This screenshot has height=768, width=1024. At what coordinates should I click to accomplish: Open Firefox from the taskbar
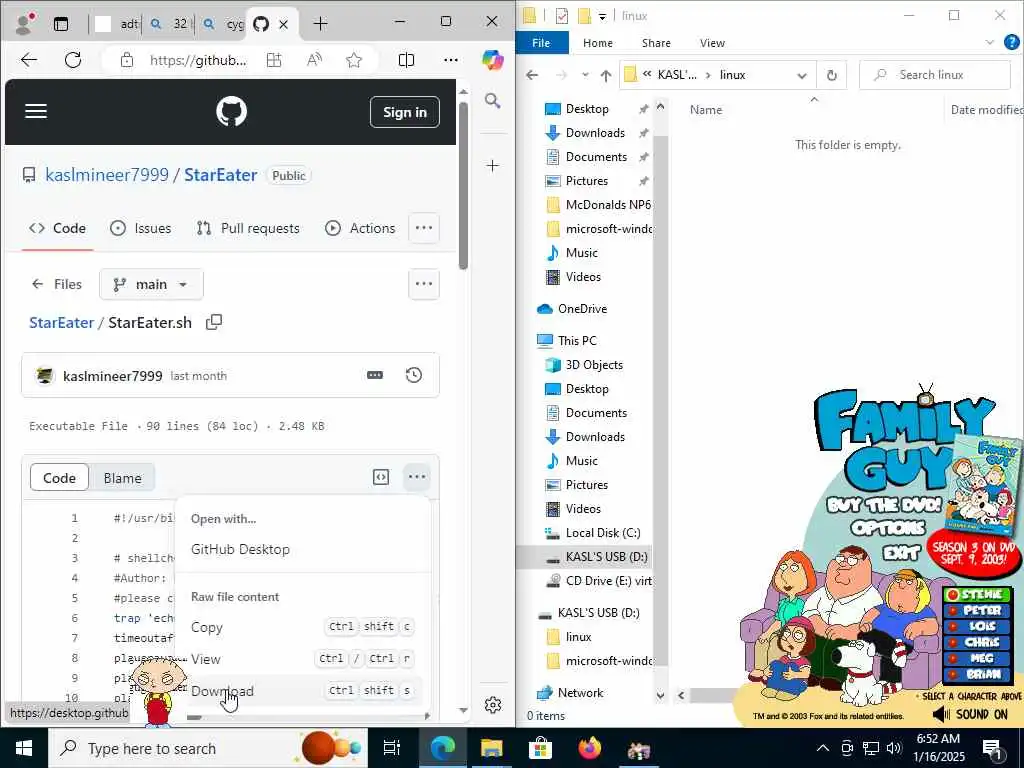click(590, 748)
